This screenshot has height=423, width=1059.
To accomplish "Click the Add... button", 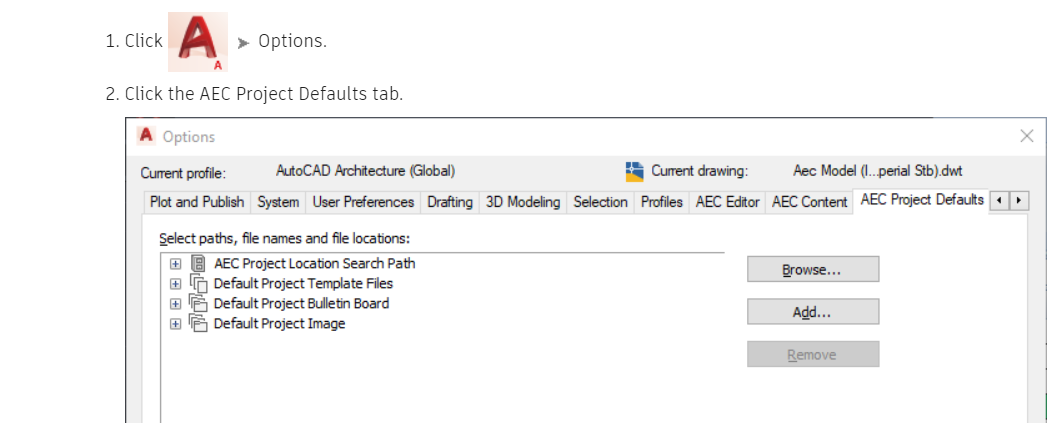I will click(x=812, y=312).
